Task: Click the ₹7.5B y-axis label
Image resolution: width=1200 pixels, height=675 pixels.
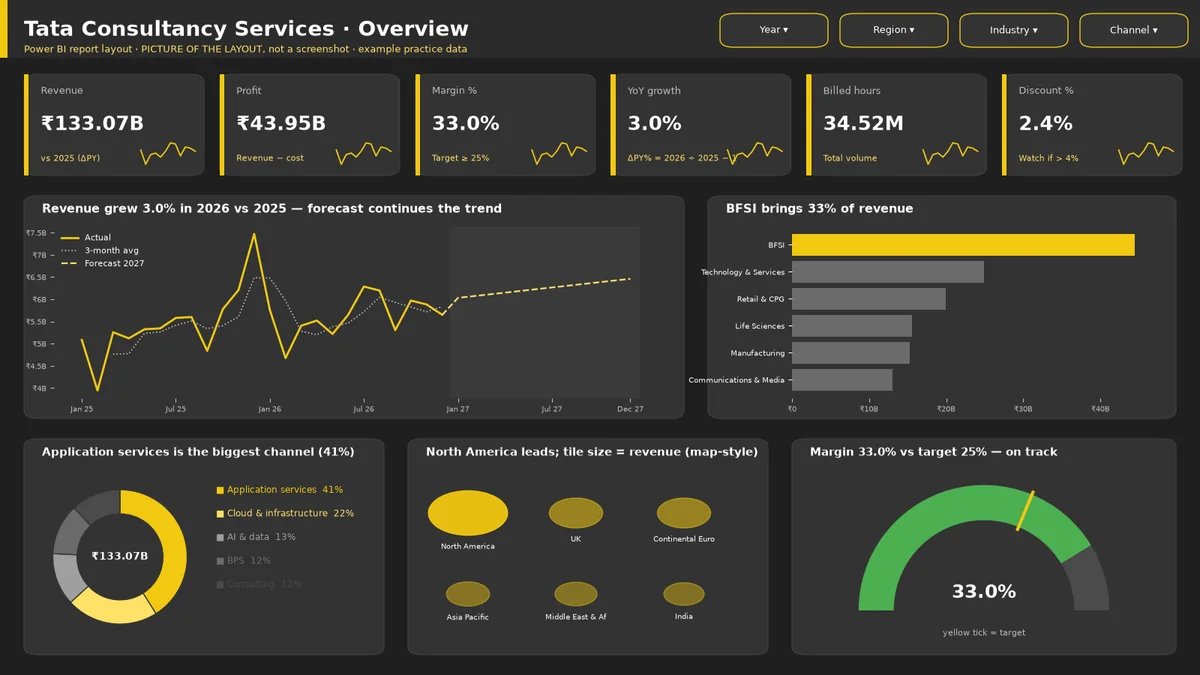Action: pyautogui.click(x=36, y=233)
